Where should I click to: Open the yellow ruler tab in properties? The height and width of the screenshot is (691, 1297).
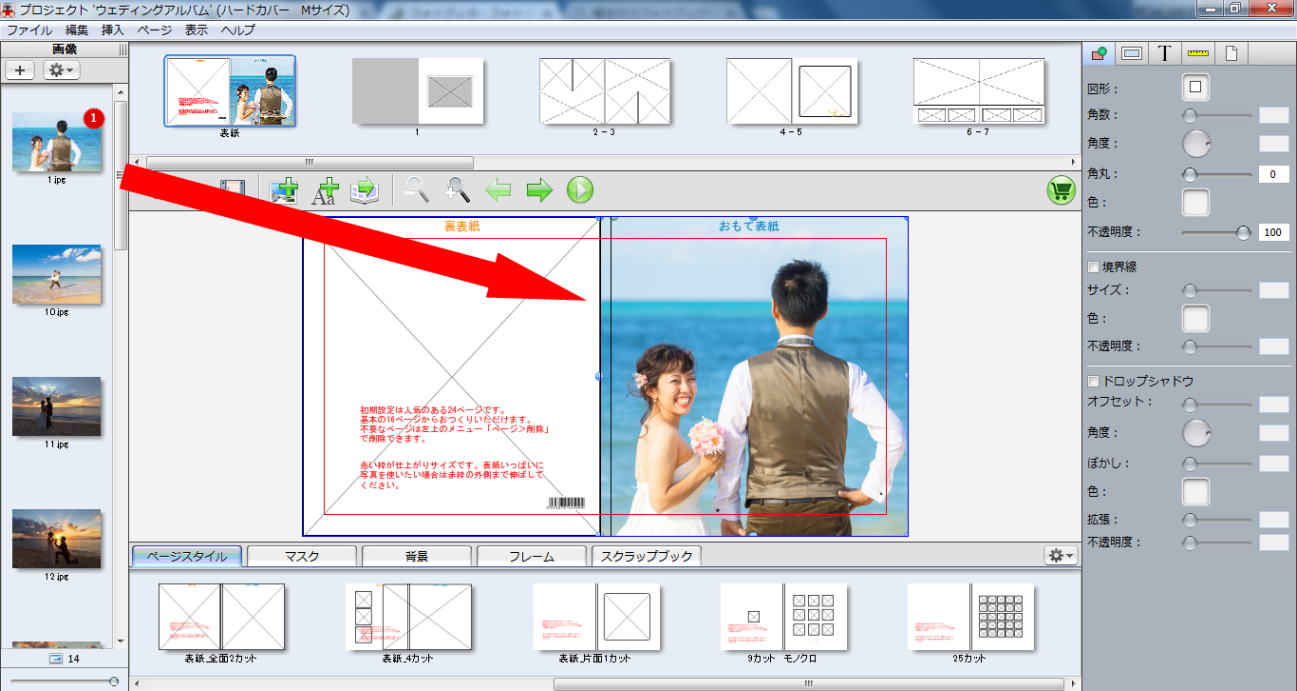coord(1197,54)
